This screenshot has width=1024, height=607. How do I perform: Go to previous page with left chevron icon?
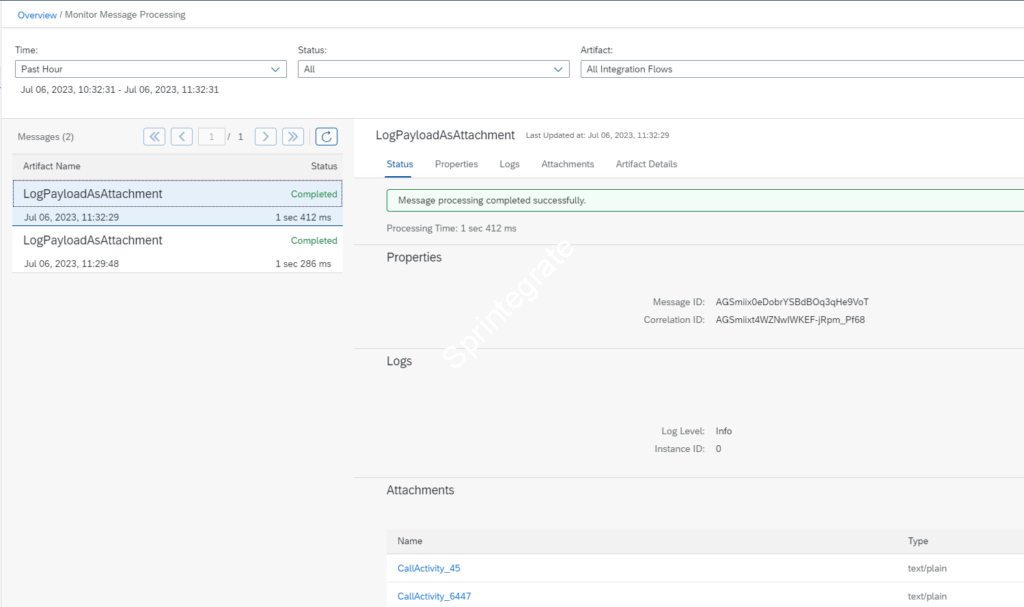coord(182,136)
